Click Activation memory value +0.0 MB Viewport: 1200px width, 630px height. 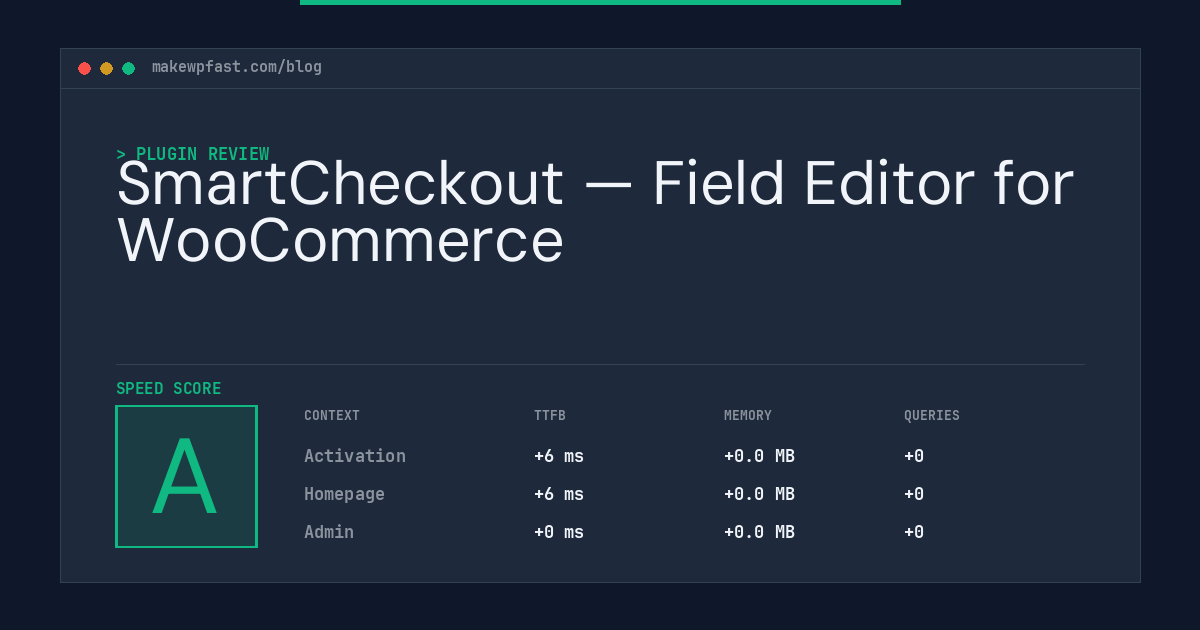tap(759, 456)
